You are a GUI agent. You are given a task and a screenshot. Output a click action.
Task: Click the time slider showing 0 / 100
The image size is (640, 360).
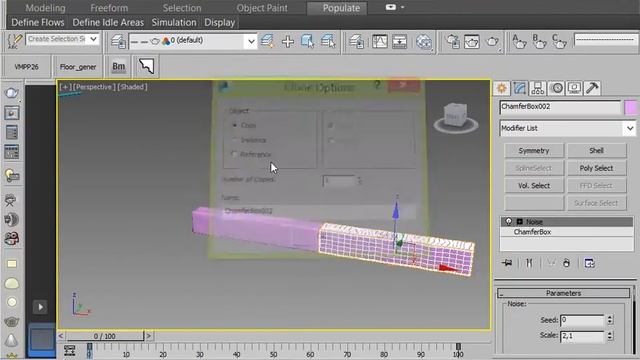coord(104,336)
